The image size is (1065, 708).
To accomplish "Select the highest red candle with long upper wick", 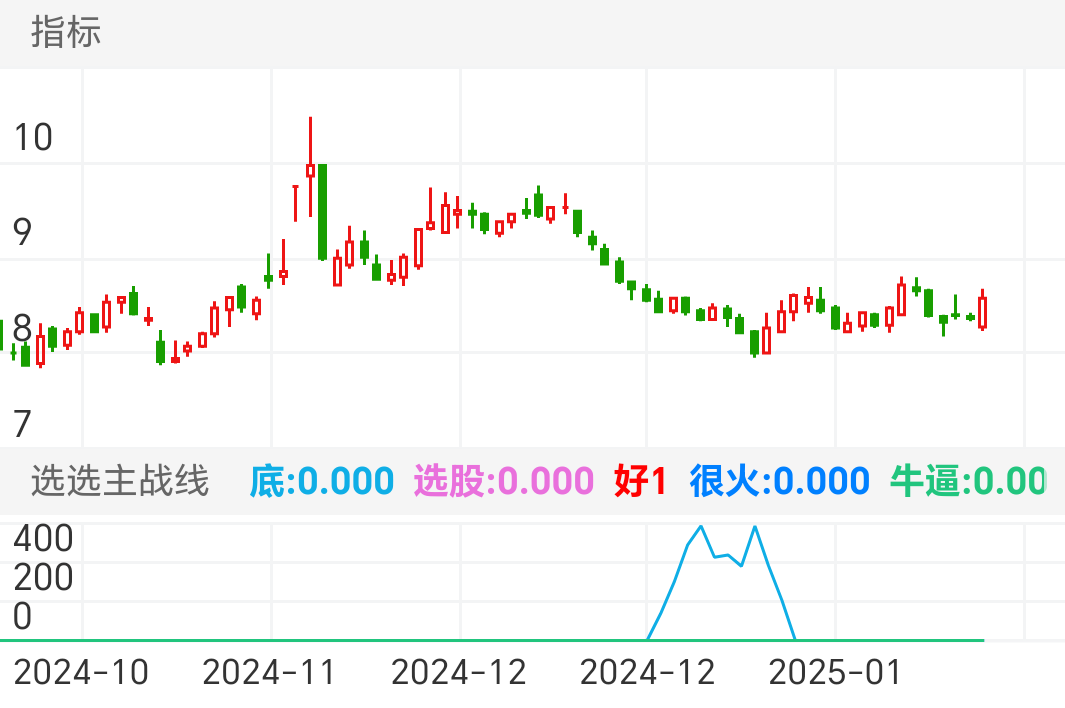I will pyautogui.click(x=310, y=170).
